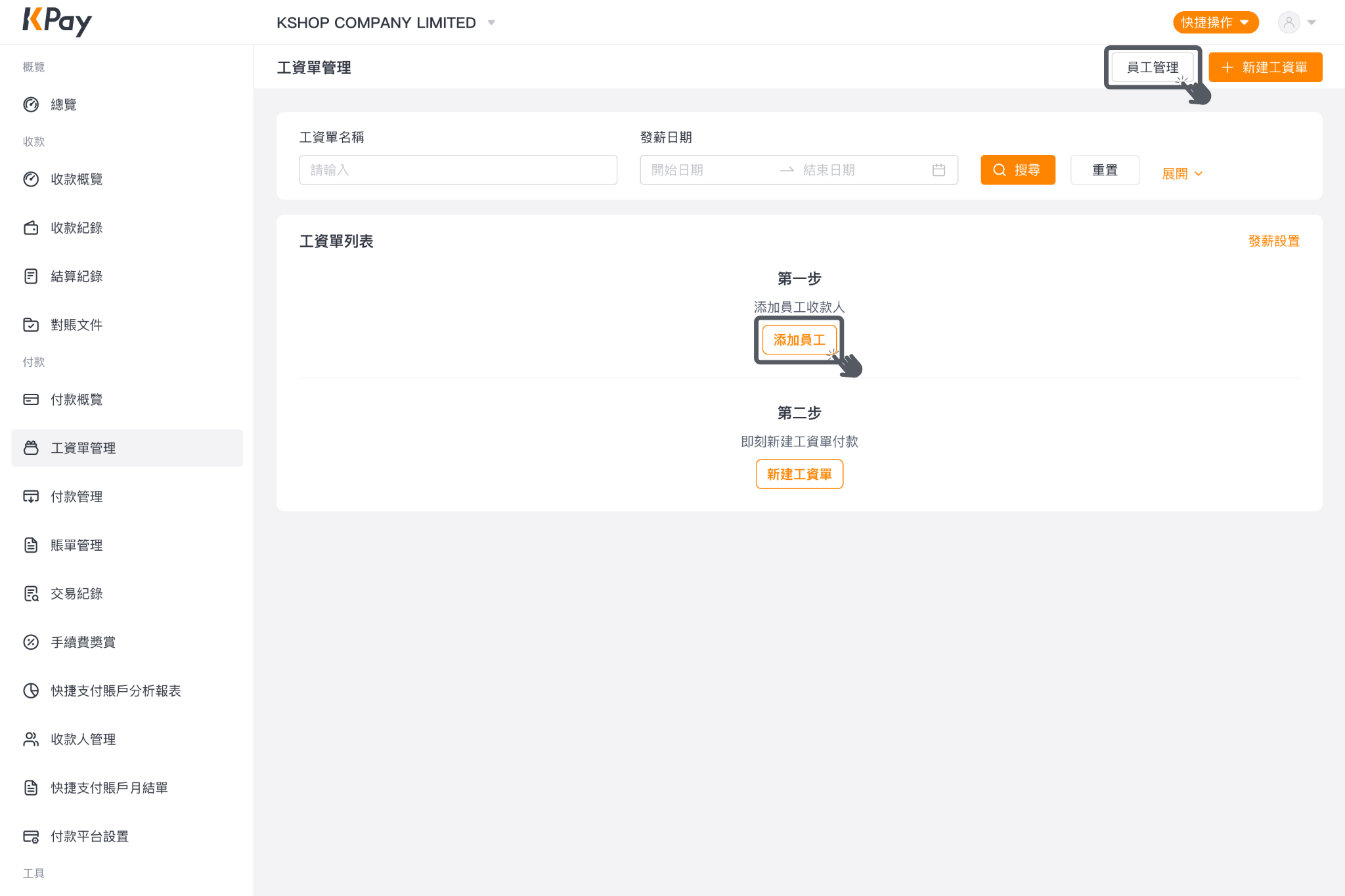
Task: Click the 手續費獎賞 percent icon
Action: (x=31, y=643)
